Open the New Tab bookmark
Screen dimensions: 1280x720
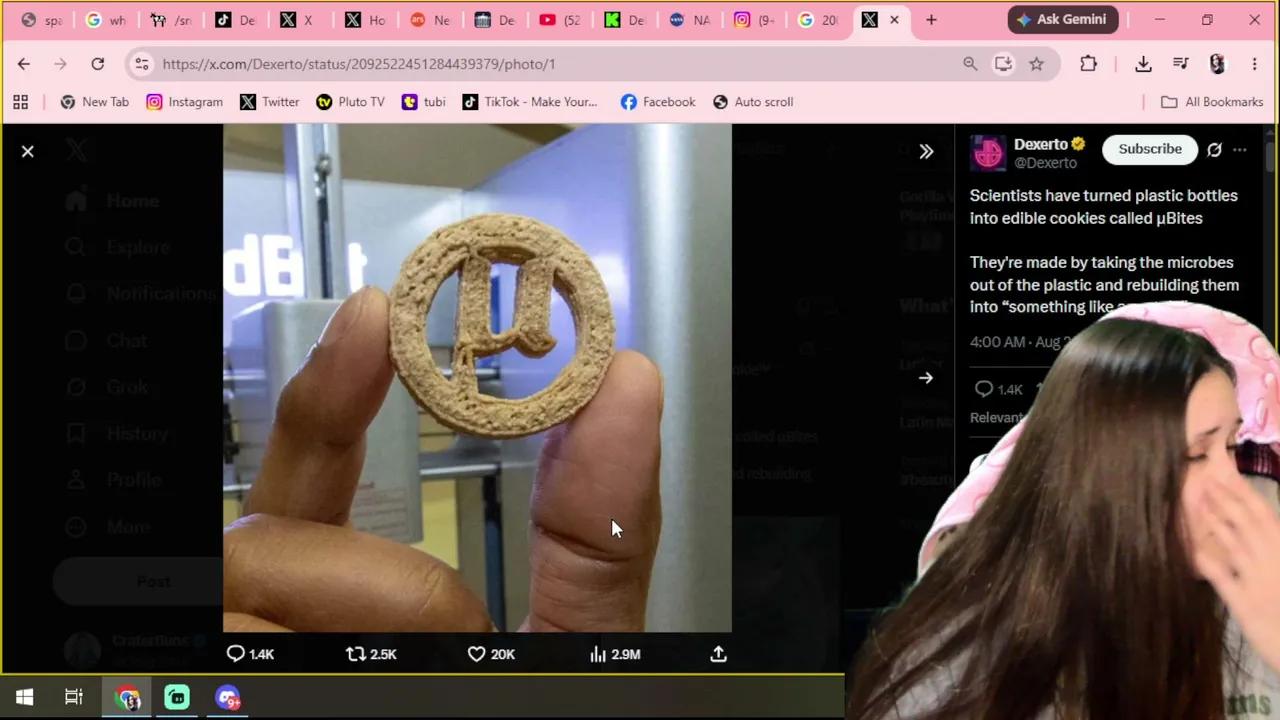pos(95,102)
